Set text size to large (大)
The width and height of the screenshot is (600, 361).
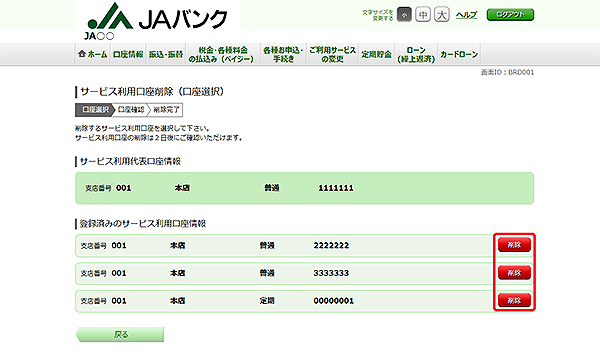(x=442, y=15)
